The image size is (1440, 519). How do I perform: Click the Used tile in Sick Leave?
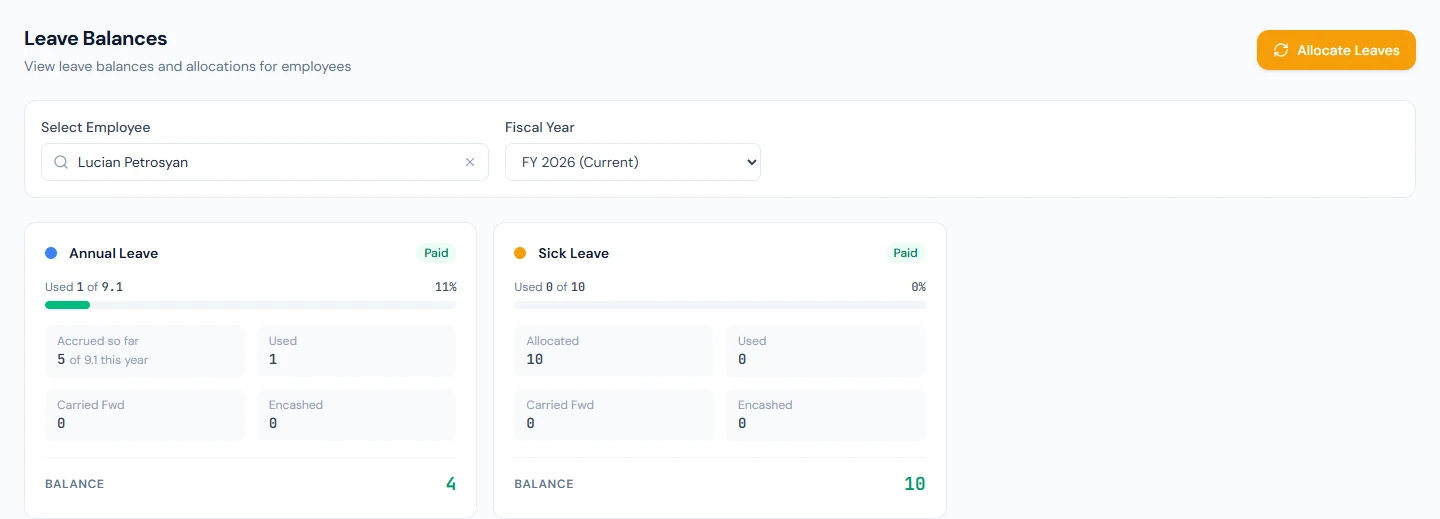pyautogui.click(x=826, y=351)
